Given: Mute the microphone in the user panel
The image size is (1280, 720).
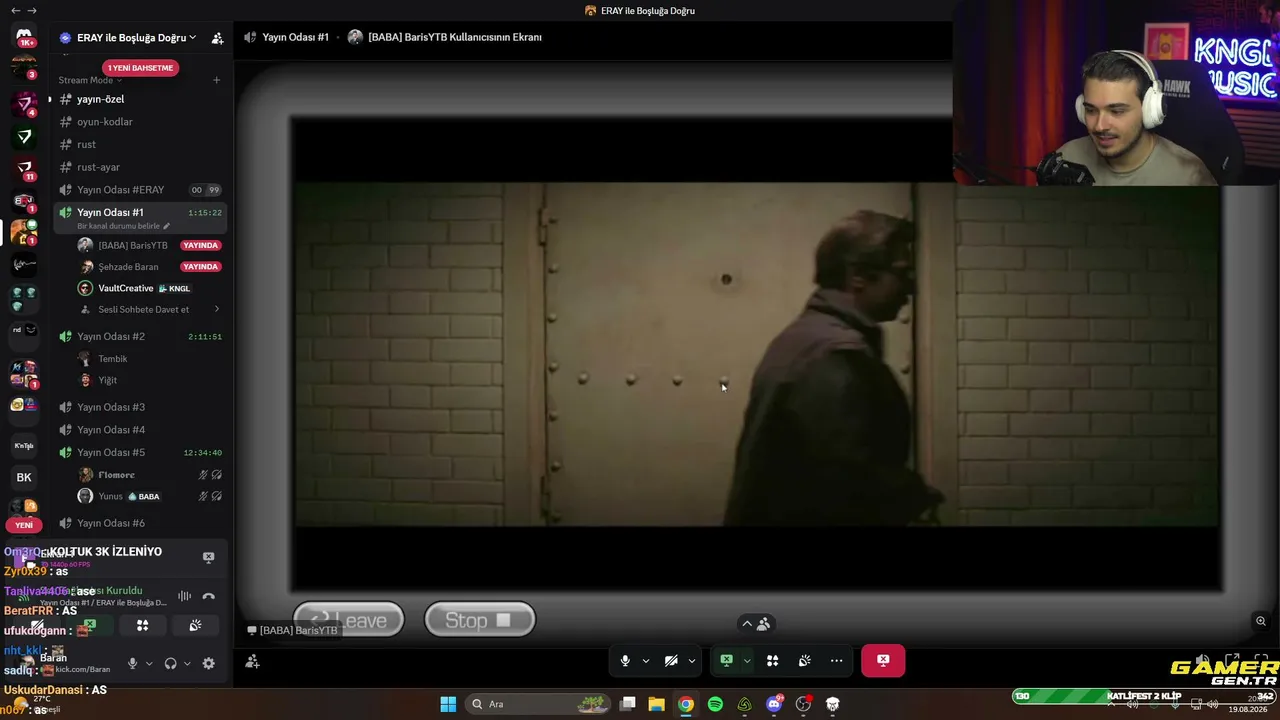Looking at the screenshot, I should pyautogui.click(x=132, y=663).
